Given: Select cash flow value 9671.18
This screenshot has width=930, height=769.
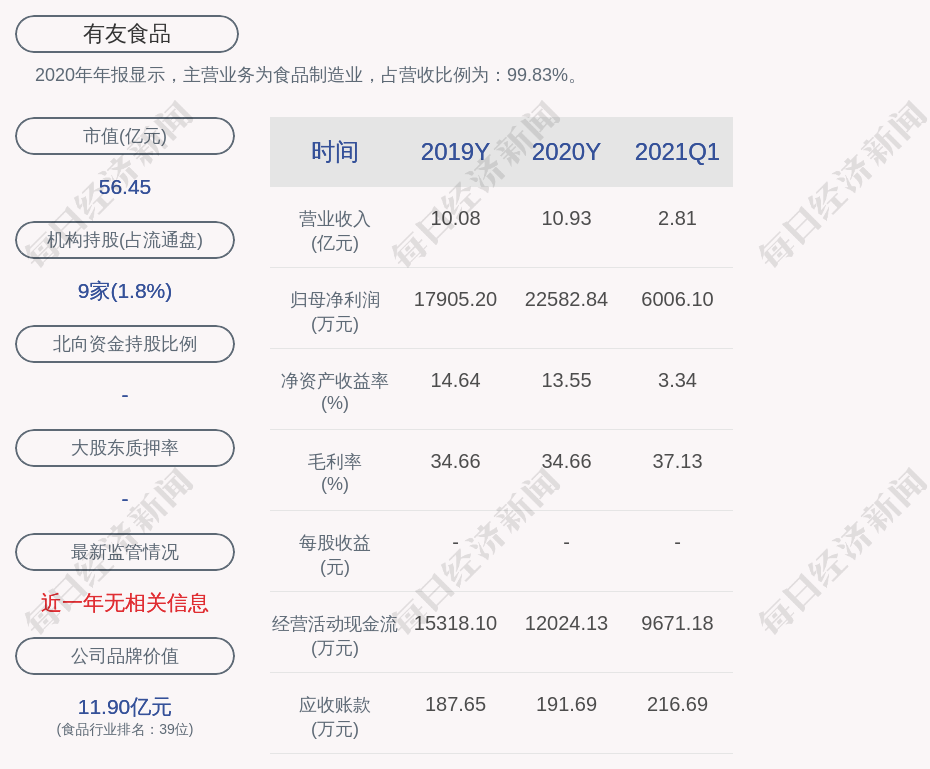Looking at the screenshot, I should (x=677, y=623).
